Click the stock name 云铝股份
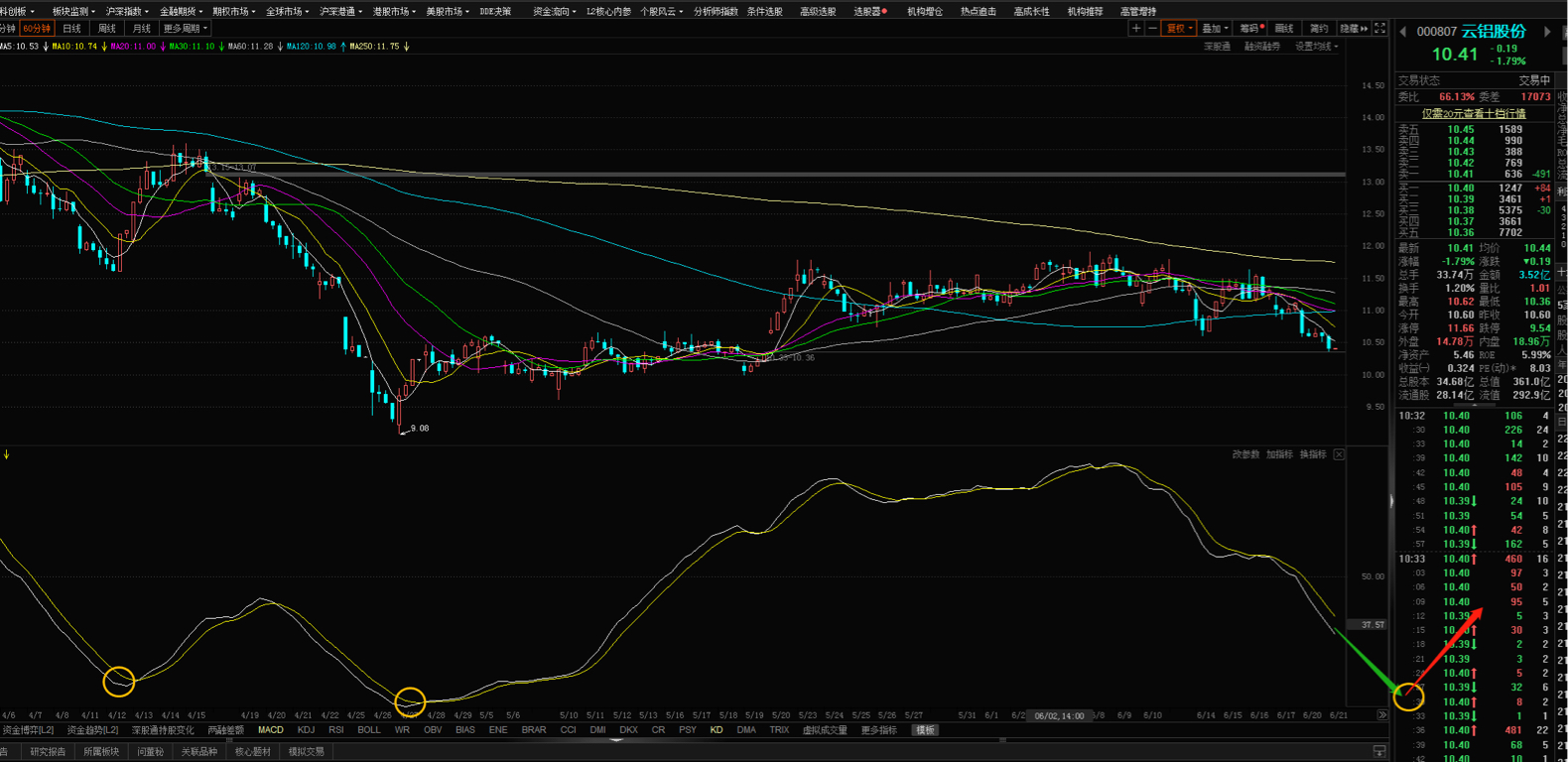Screen dimensions: 1568x762 pyautogui.click(x=1494, y=32)
